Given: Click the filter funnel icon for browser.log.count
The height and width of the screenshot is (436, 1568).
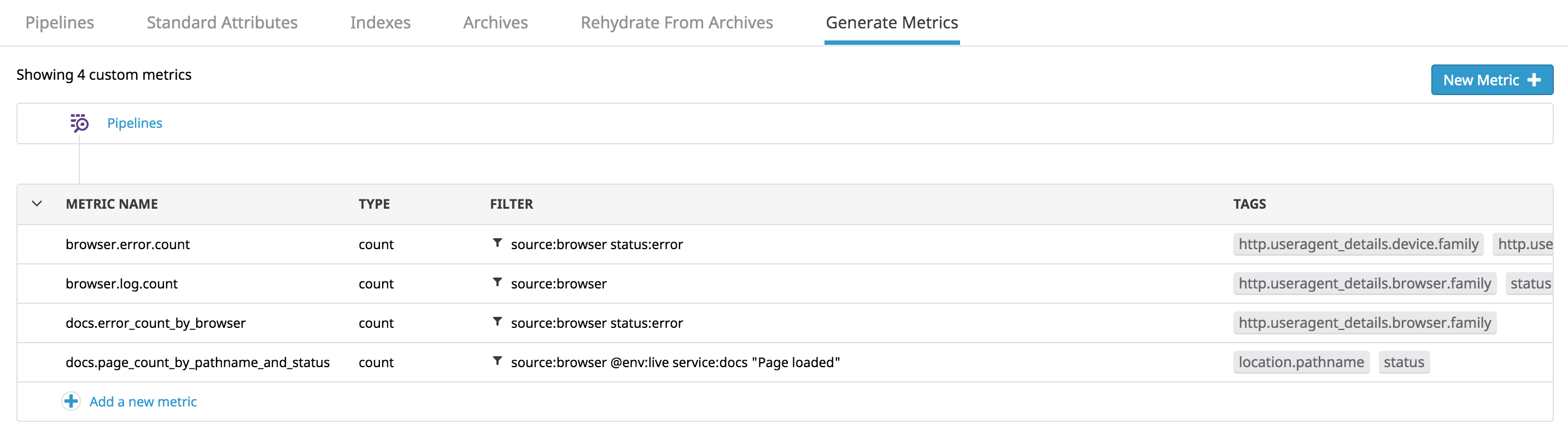Looking at the screenshot, I should point(498,284).
